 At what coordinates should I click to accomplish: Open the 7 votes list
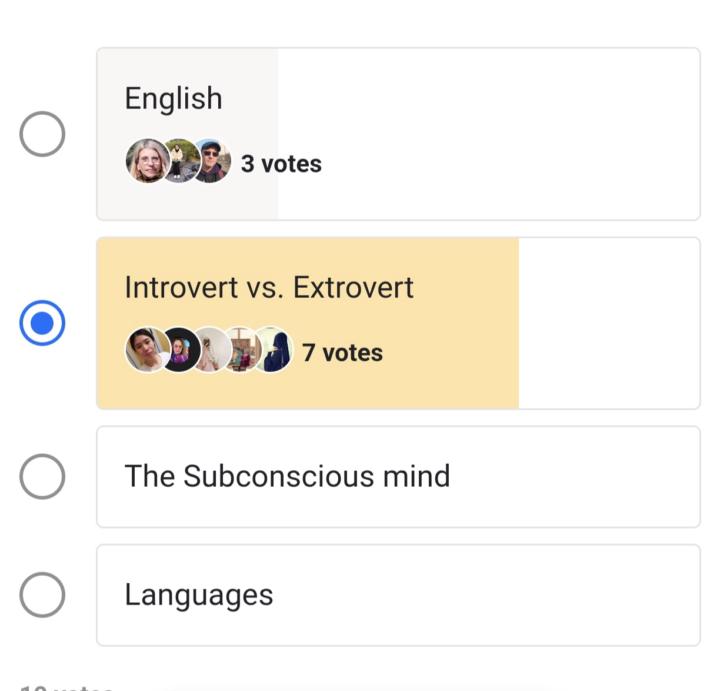(342, 352)
